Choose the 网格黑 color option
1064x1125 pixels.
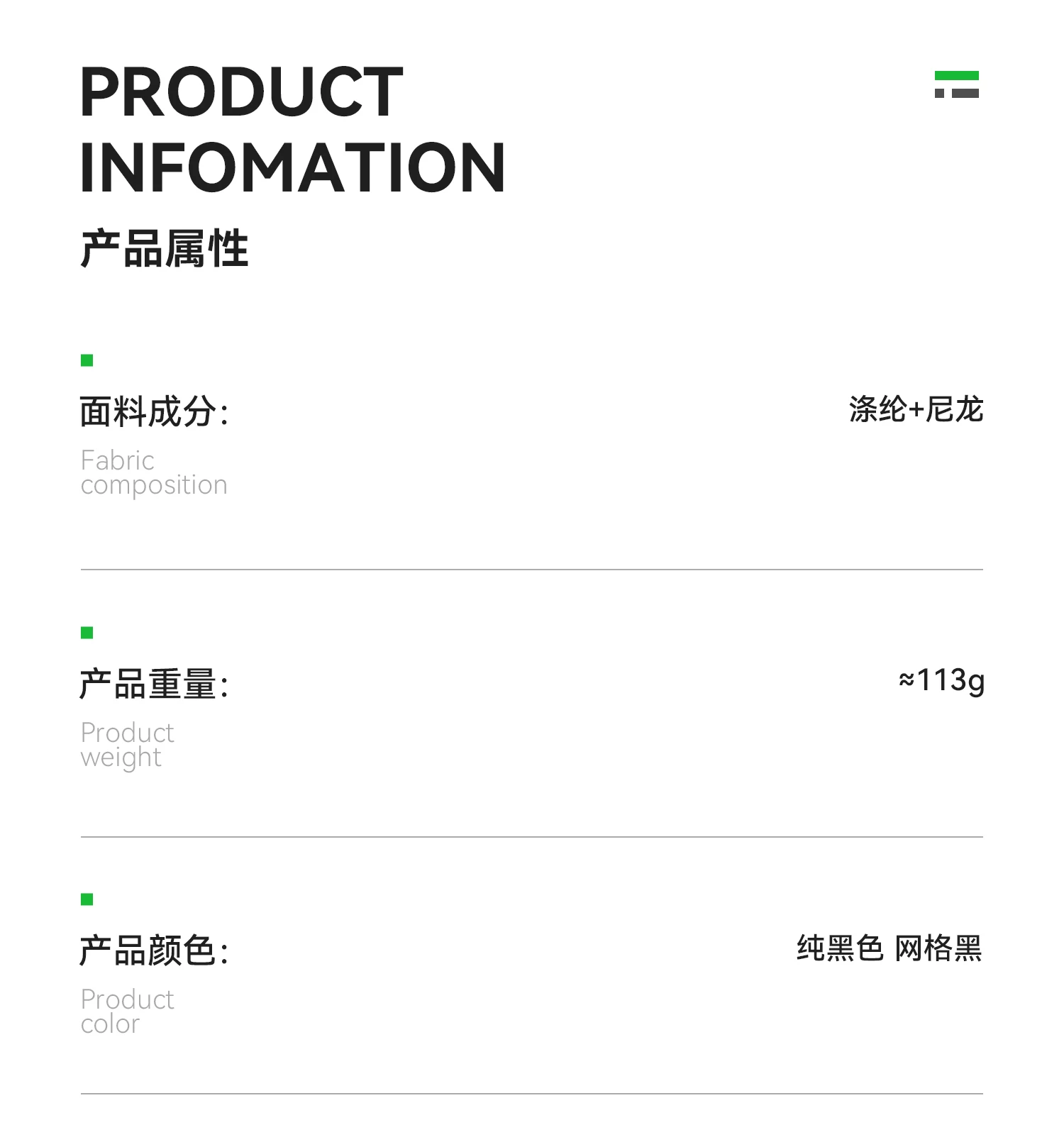pyautogui.click(x=938, y=948)
